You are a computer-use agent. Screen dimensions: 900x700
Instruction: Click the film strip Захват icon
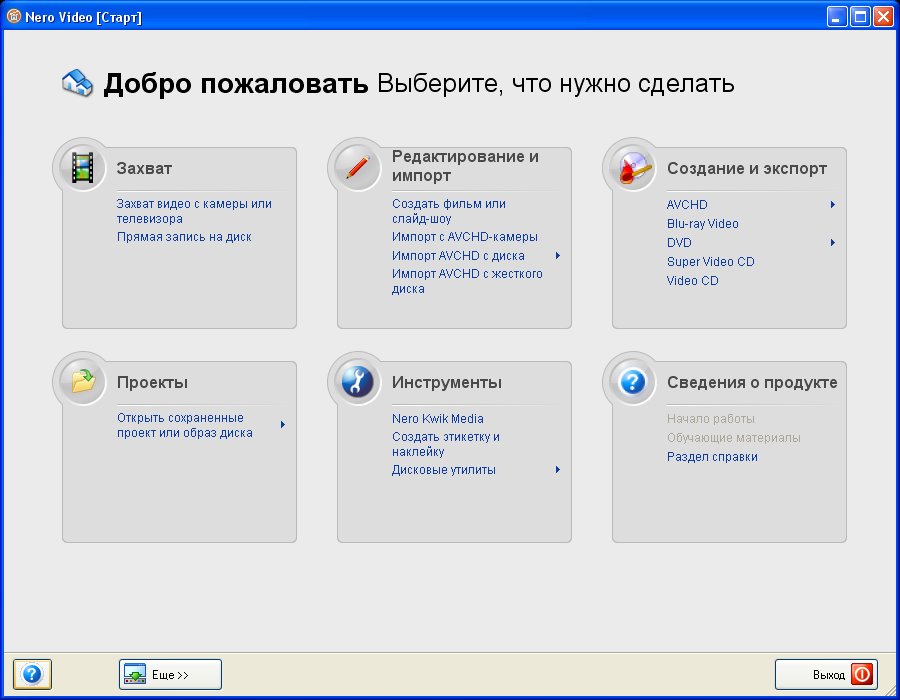pos(82,168)
